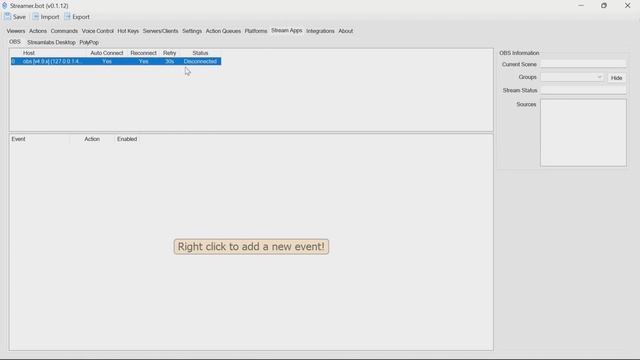
Task: Select the obs 127.0.0.1 host row
Action: (116, 61)
